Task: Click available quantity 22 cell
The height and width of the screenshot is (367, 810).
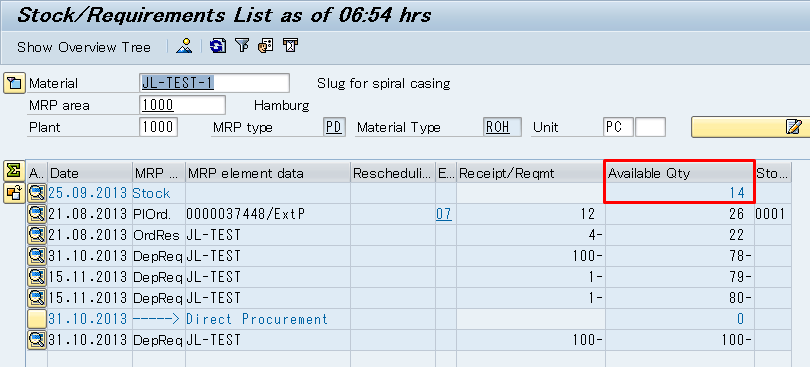Action: pos(680,235)
